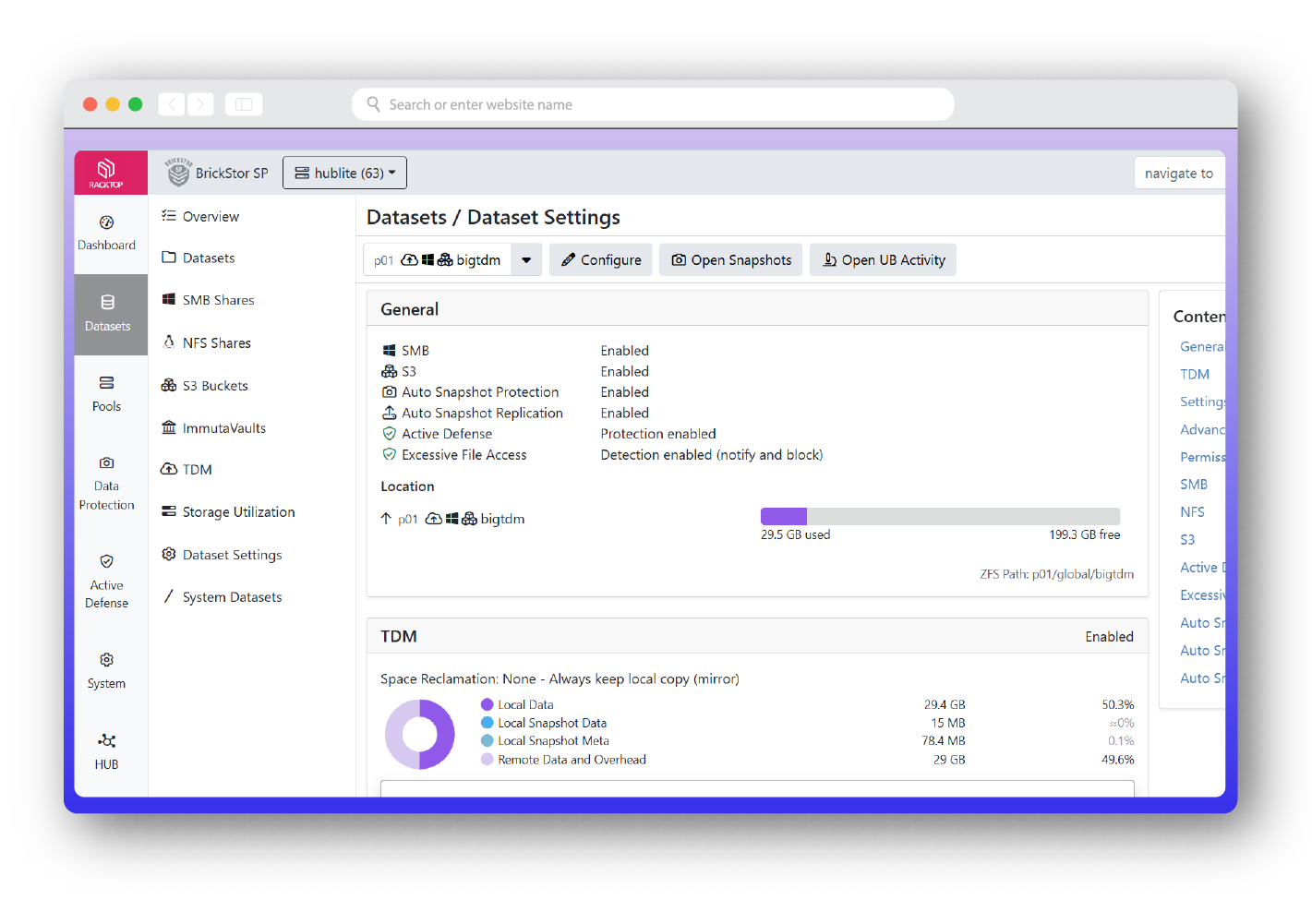Click the browser forward arrow
This screenshot has height=924, width=1312.
200,104
